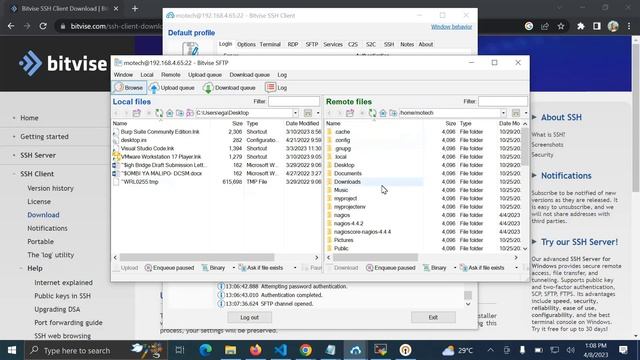Expand remote path history dropdown
Screen dimensions: 640x360
(x=503, y=113)
